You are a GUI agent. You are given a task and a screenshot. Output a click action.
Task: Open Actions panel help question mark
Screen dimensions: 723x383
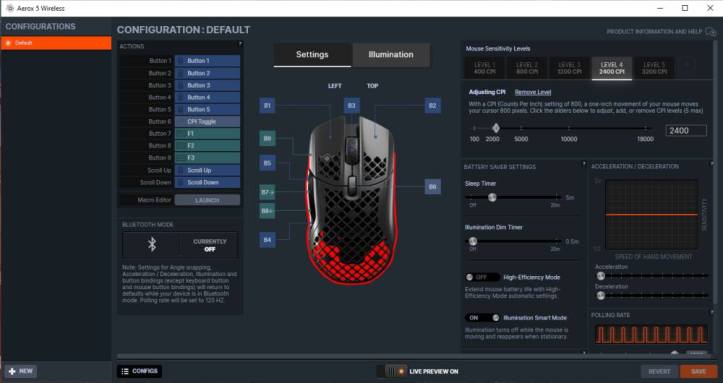click(x=240, y=44)
